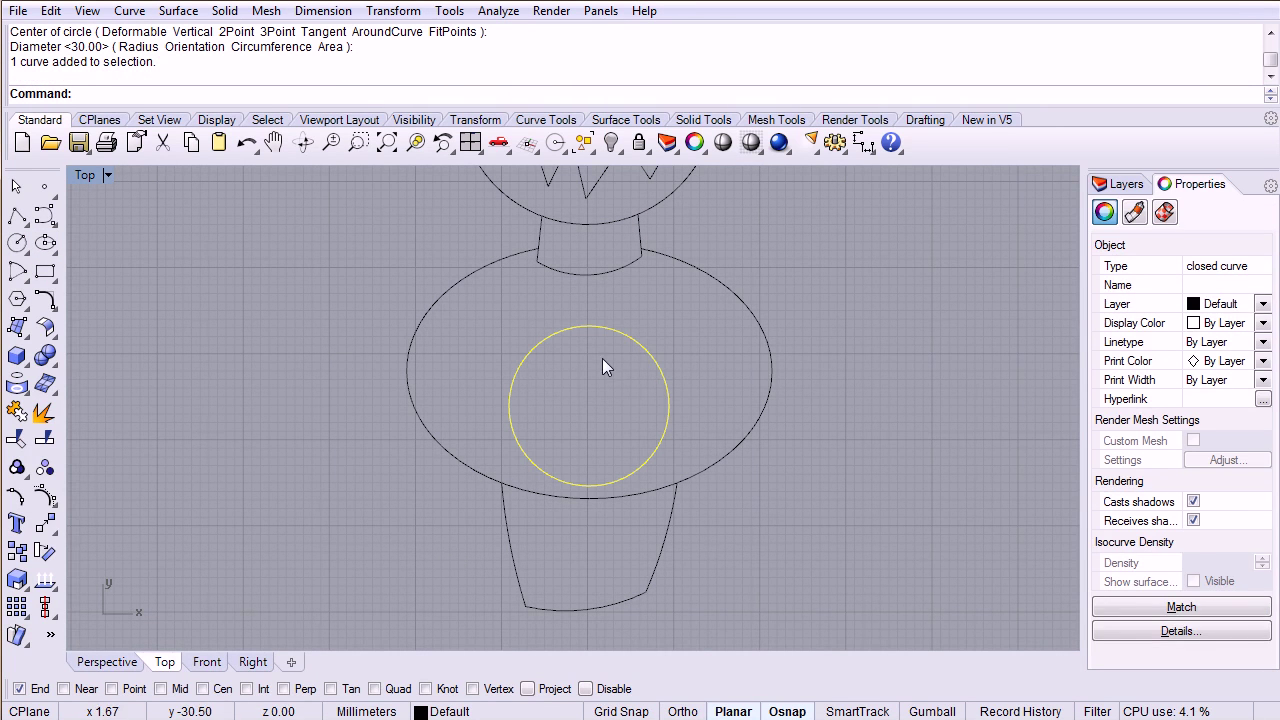Select the Circle tool in left toolbar
1280x720 pixels.
pyautogui.click(x=17, y=243)
